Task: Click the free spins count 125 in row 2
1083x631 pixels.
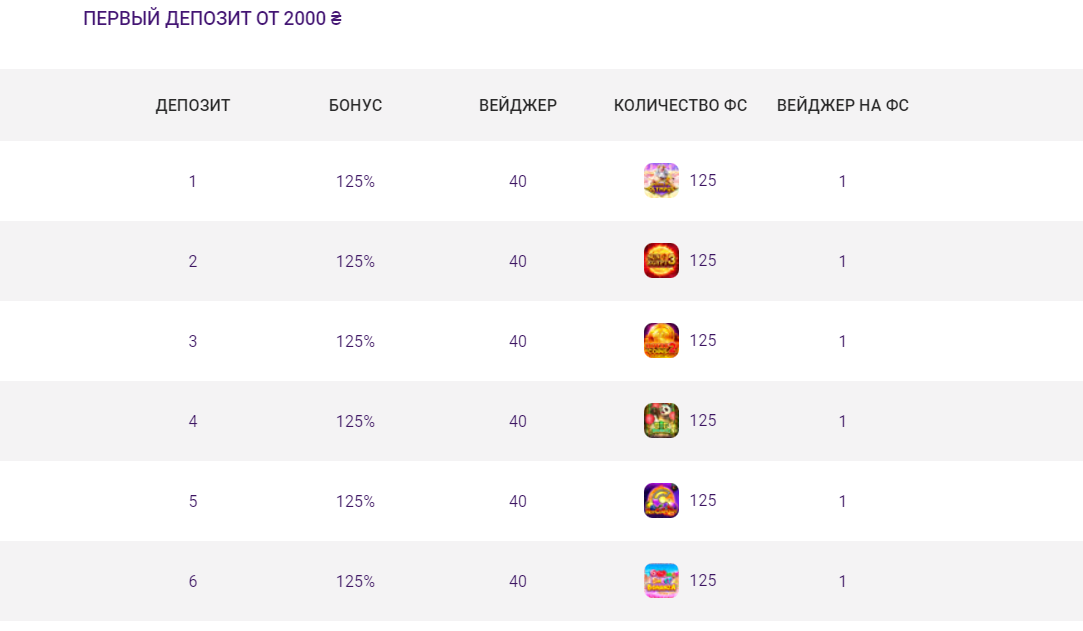Action: pyautogui.click(x=703, y=261)
